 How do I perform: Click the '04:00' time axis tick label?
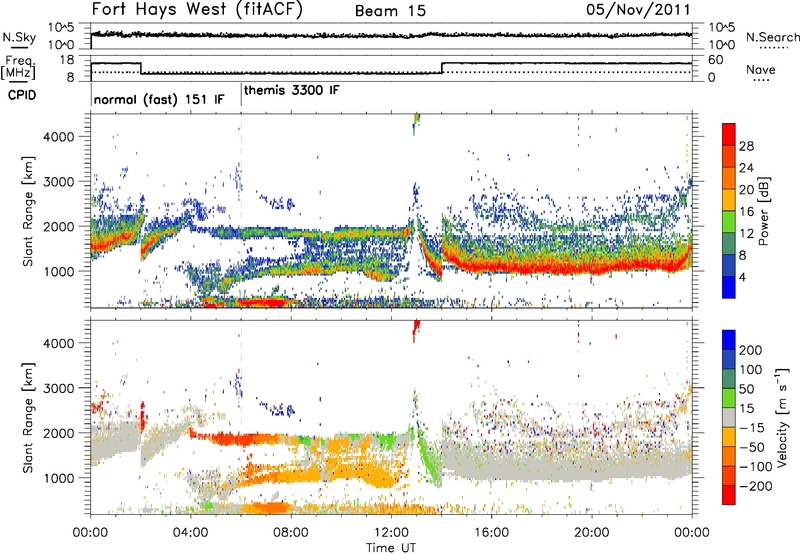pyautogui.click(x=191, y=532)
